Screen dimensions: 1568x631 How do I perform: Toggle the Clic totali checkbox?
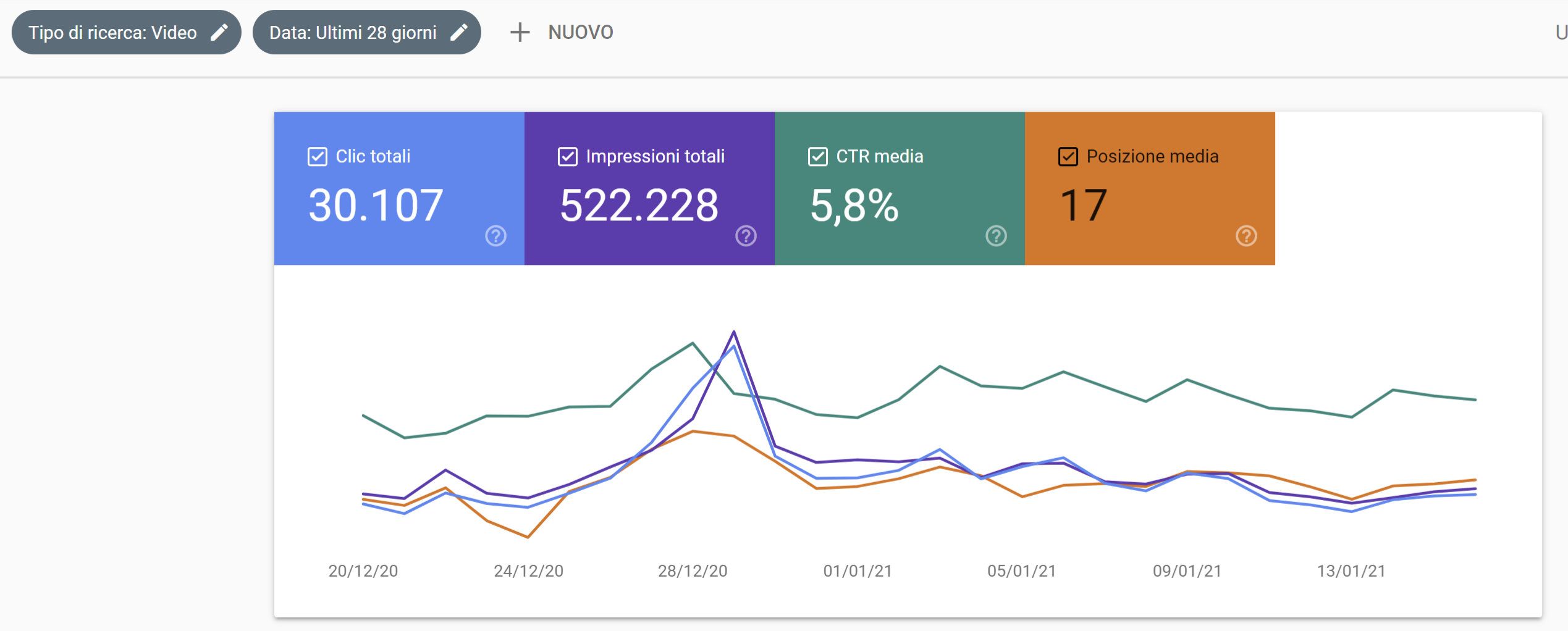point(317,157)
